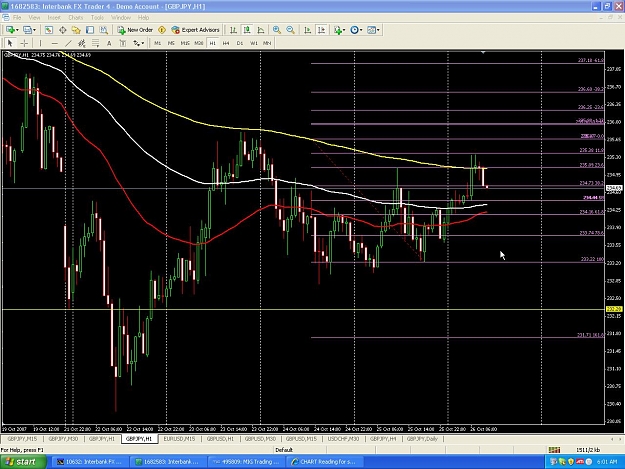
Task: Select the Crosshair tool
Action: pyautogui.click(x=24, y=43)
